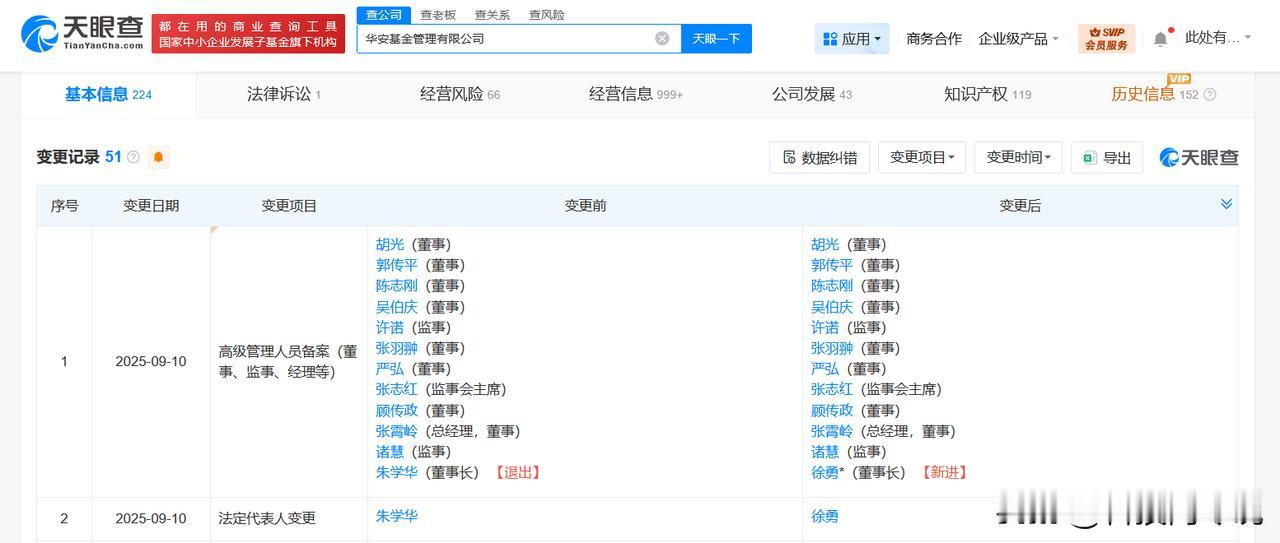Open 张霄岭 link in 变更后 column
The height and width of the screenshot is (543, 1280).
click(x=832, y=431)
